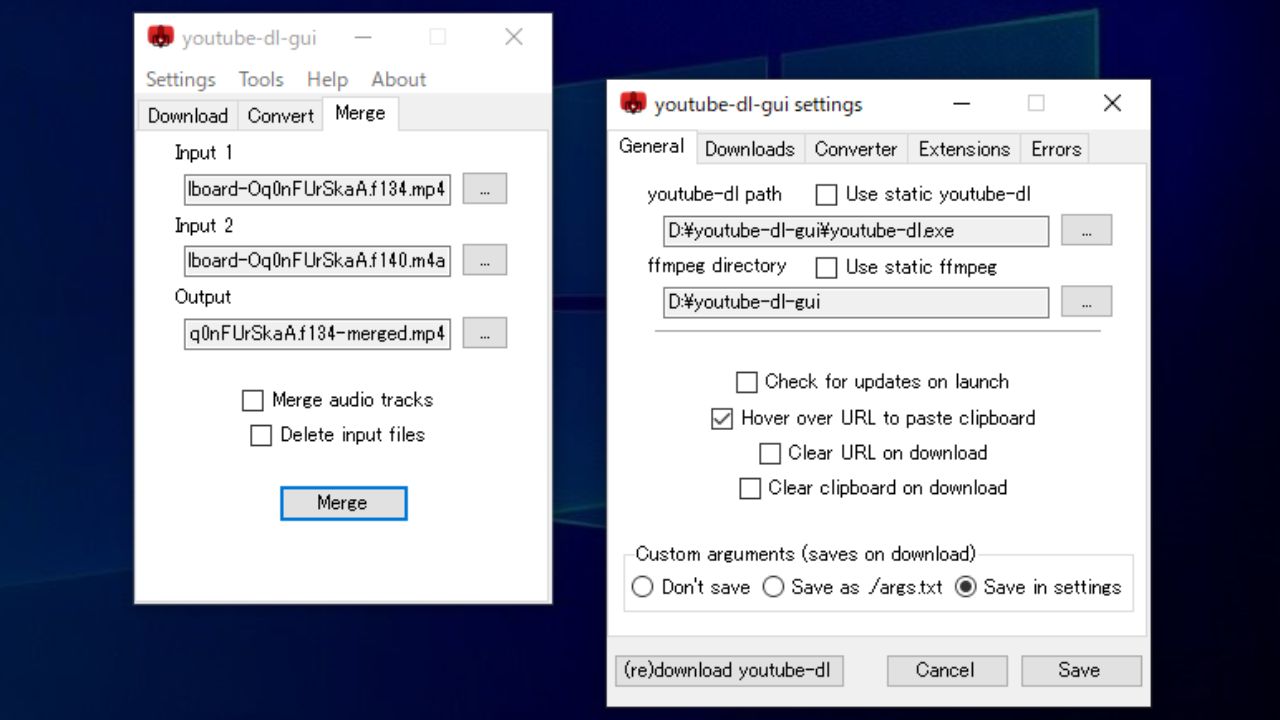This screenshot has width=1280, height=720.
Task: Open the Tools menu
Action: pyautogui.click(x=261, y=79)
